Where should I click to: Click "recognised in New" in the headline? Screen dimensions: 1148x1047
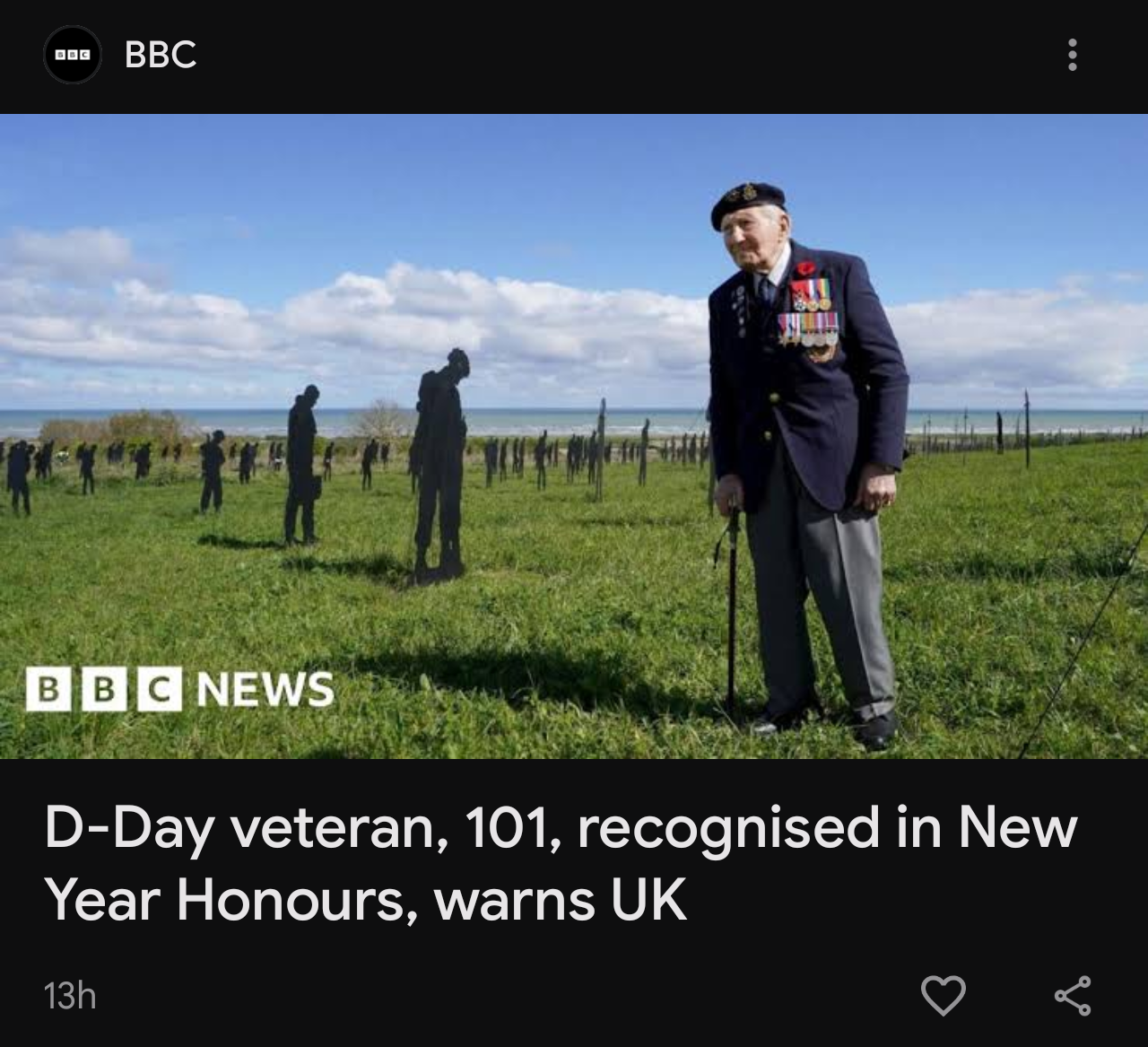(x=827, y=827)
